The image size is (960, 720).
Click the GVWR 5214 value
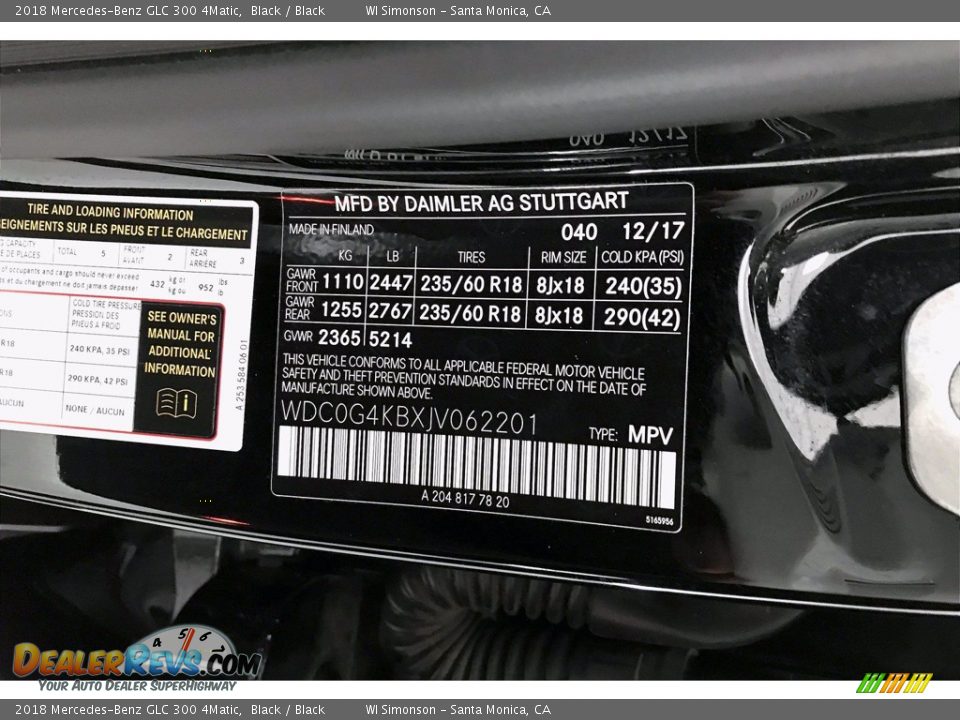click(x=390, y=339)
